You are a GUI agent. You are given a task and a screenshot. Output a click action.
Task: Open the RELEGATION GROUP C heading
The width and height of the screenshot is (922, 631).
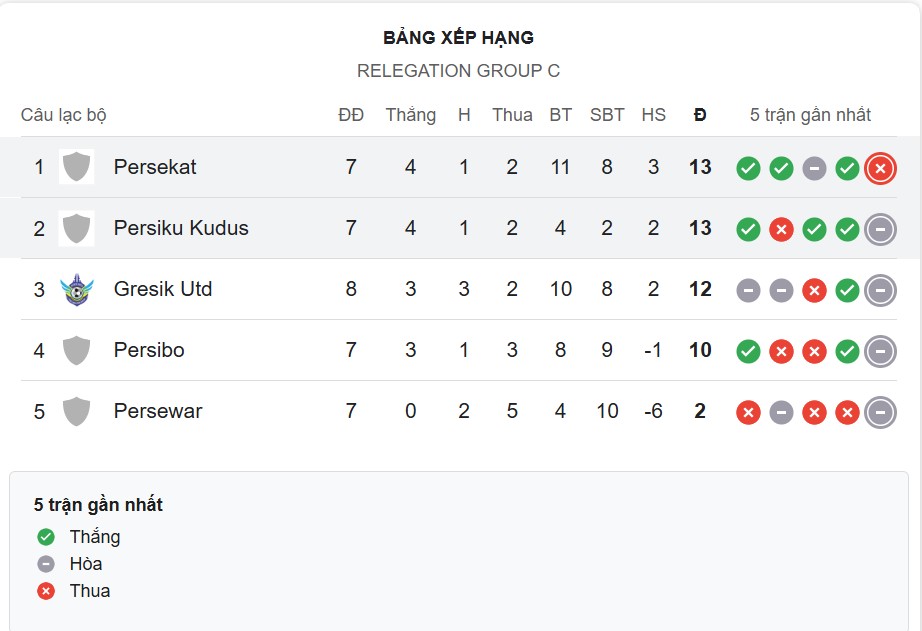pyautogui.click(x=461, y=71)
